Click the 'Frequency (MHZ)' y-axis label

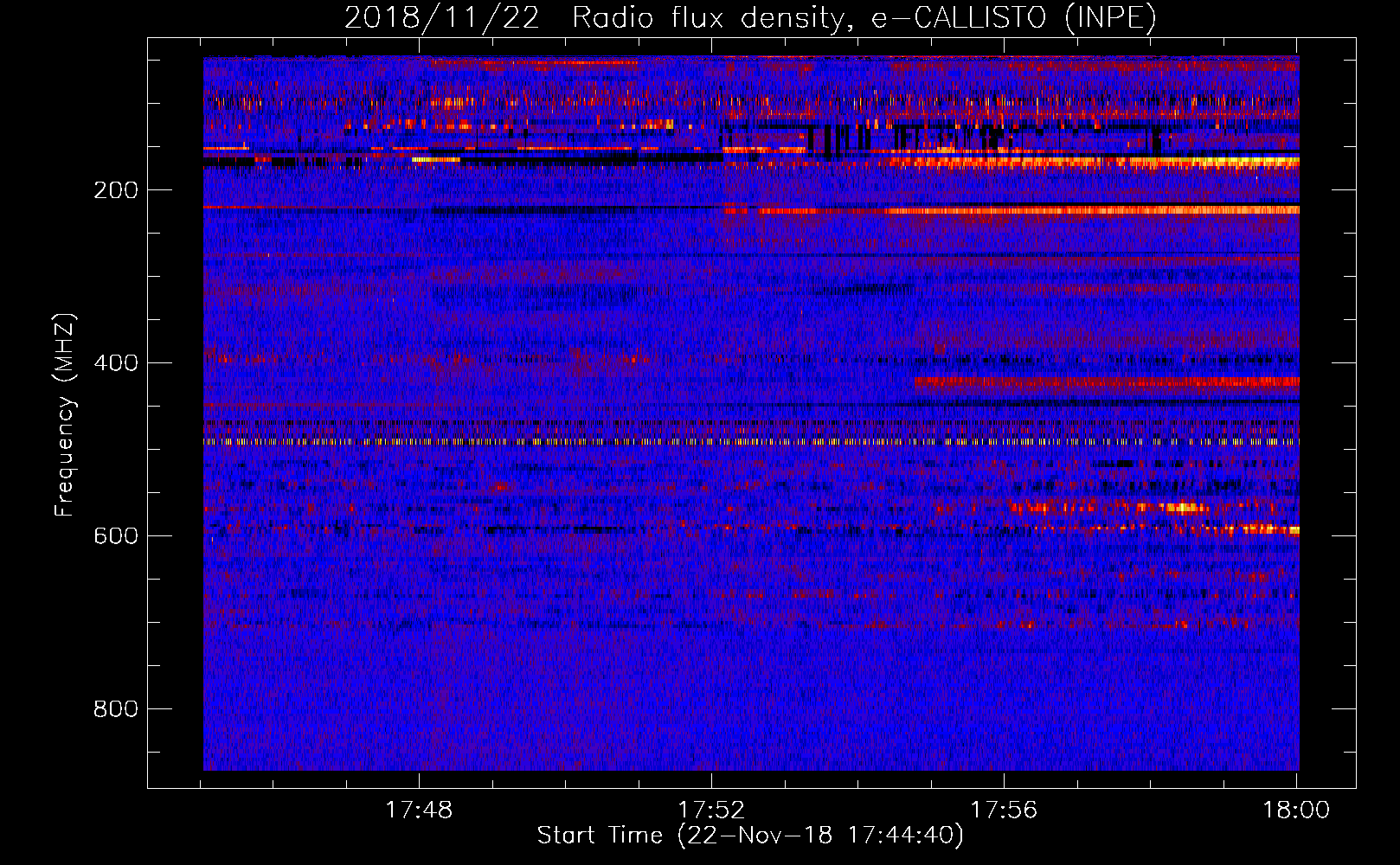65,415
